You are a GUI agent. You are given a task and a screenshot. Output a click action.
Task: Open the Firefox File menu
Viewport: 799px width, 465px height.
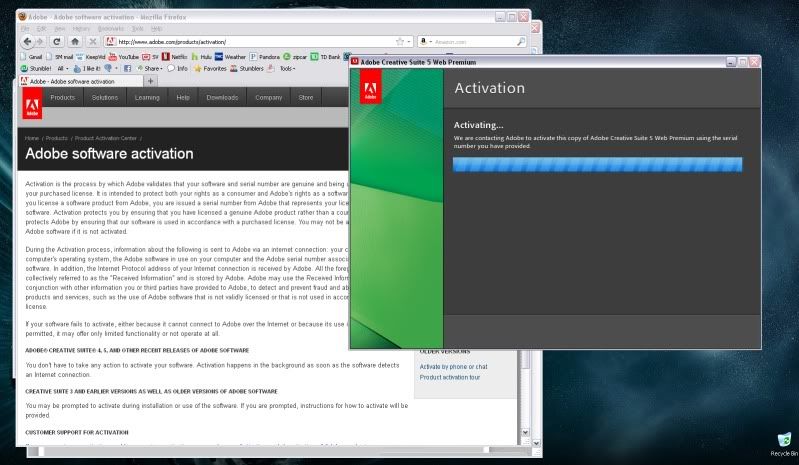click(x=24, y=29)
